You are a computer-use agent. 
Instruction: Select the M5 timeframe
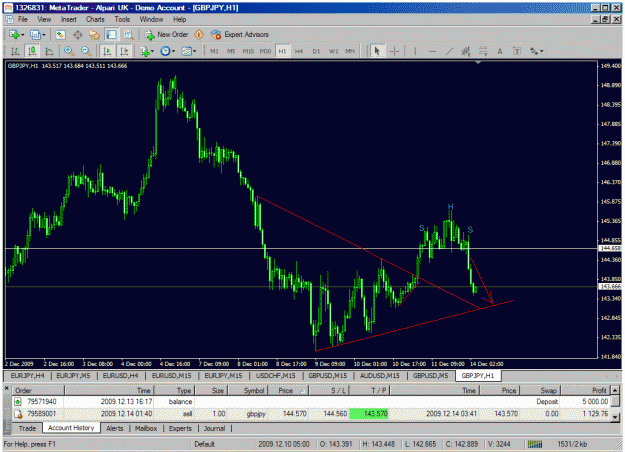click(231, 51)
